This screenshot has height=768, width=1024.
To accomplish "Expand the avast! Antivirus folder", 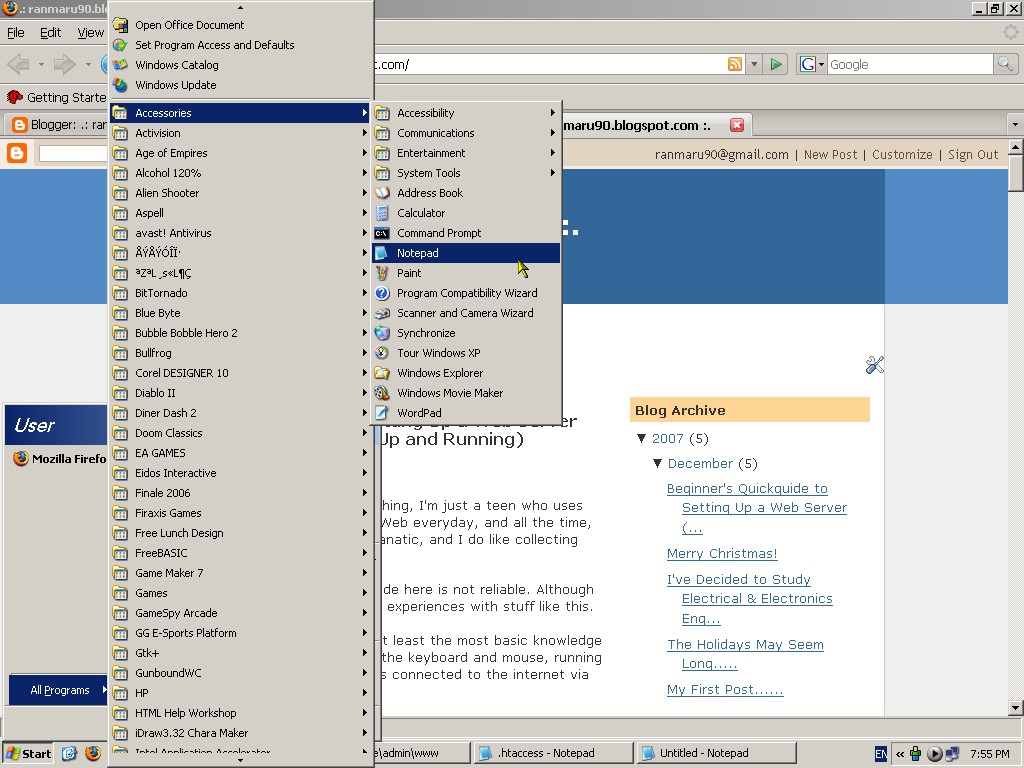I will point(240,233).
